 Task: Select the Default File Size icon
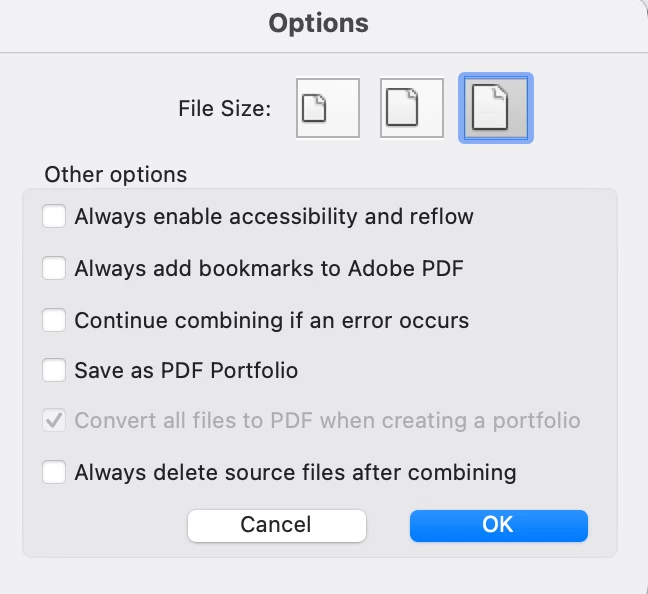pyautogui.click(x=412, y=108)
